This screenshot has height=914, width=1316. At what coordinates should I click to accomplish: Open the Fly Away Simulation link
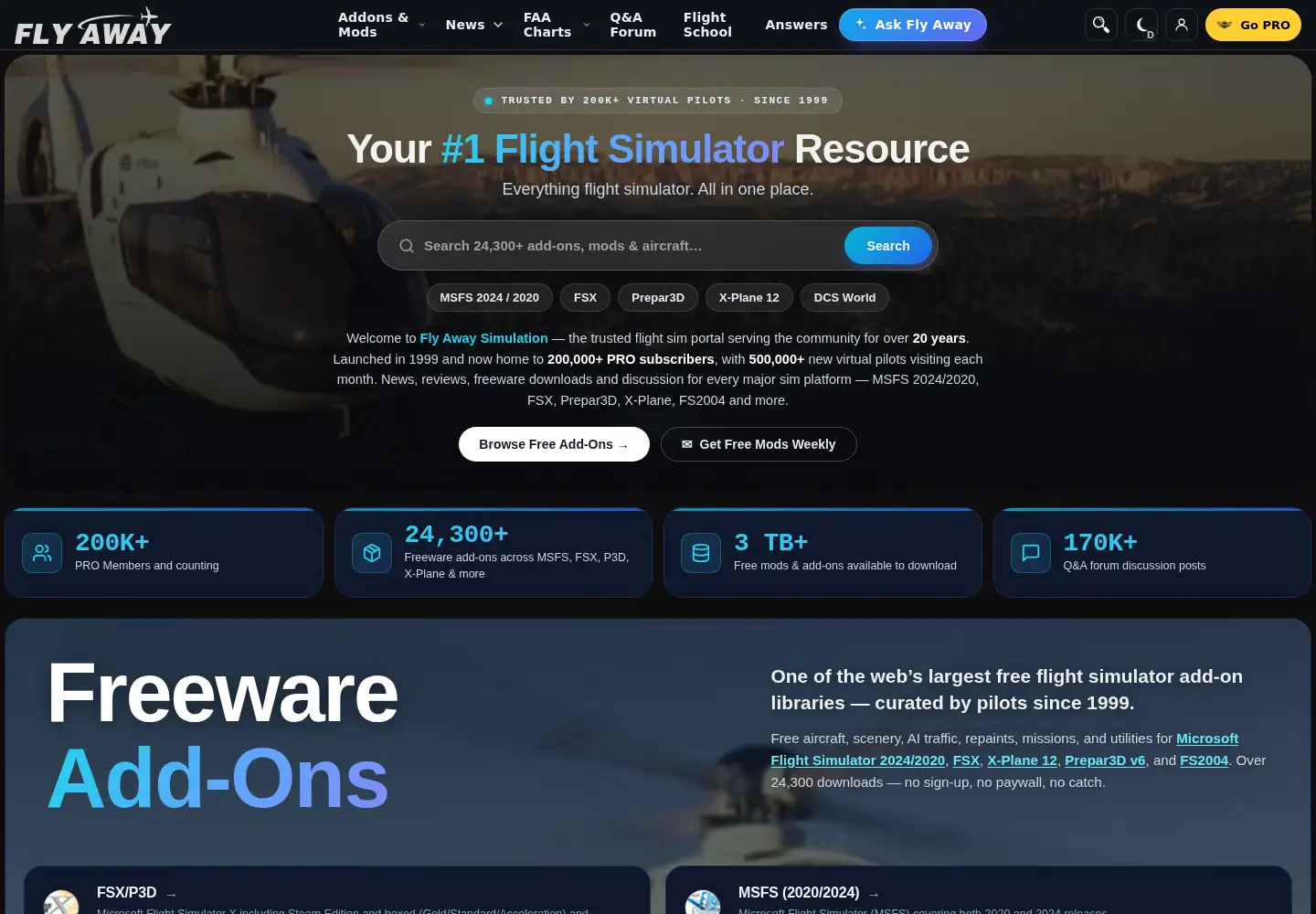(483, 338)
